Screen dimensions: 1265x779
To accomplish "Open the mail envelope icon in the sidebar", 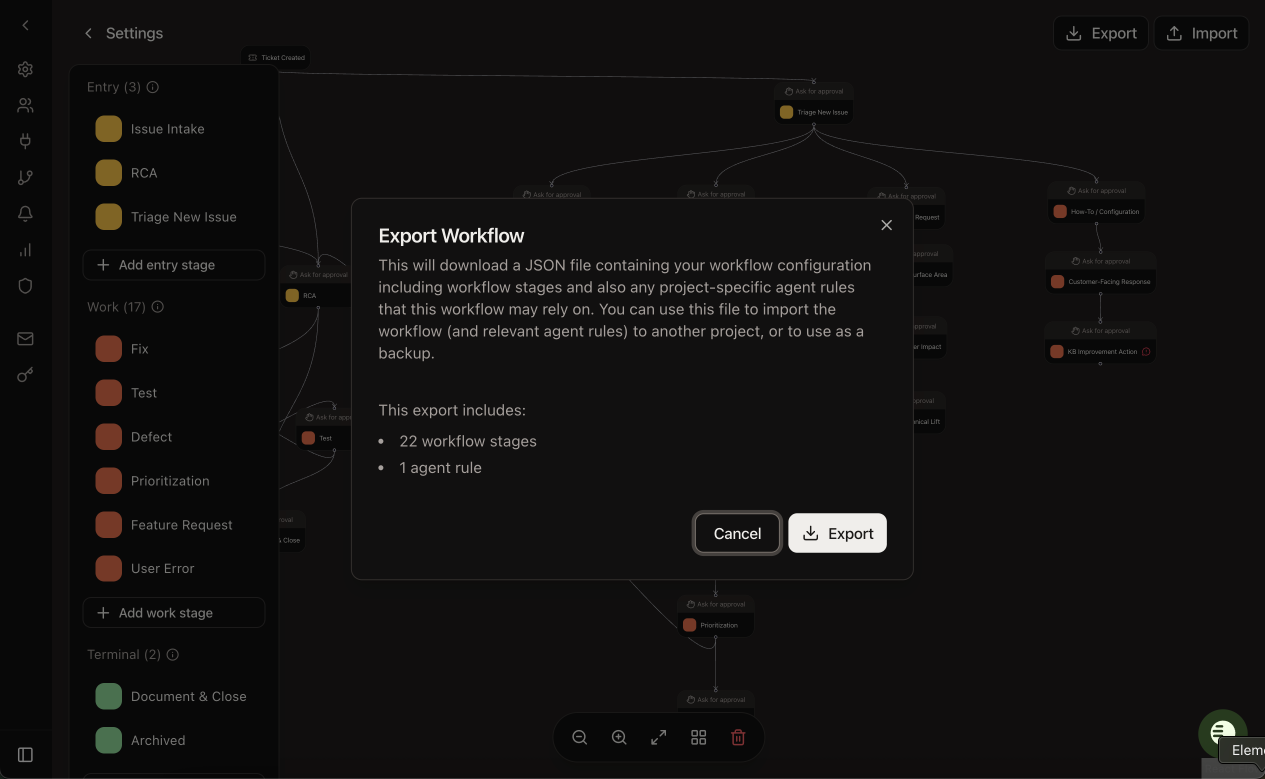I will 25,338.
